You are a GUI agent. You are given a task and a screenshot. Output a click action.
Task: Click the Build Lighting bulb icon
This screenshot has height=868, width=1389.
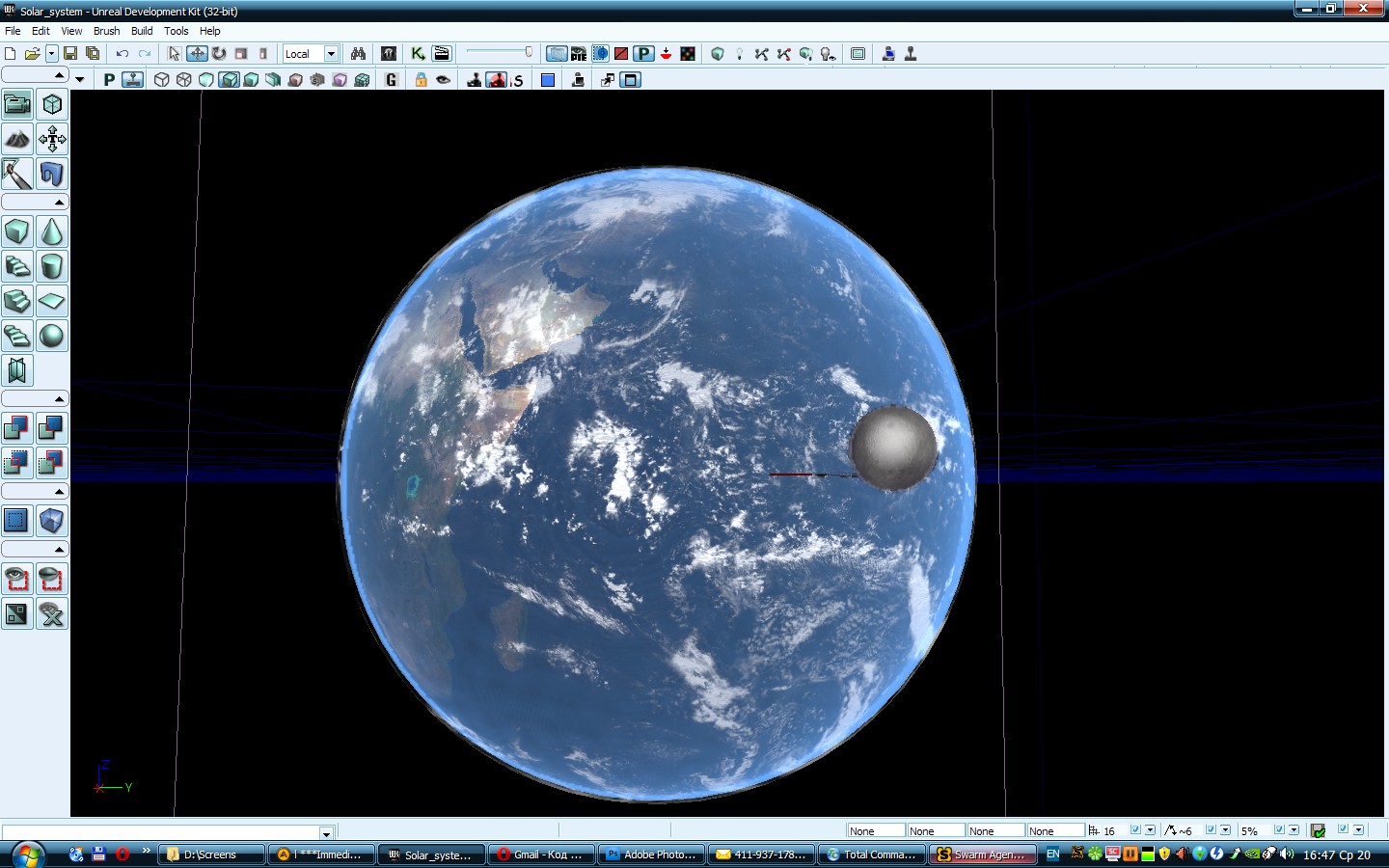(x=739, y=54)
